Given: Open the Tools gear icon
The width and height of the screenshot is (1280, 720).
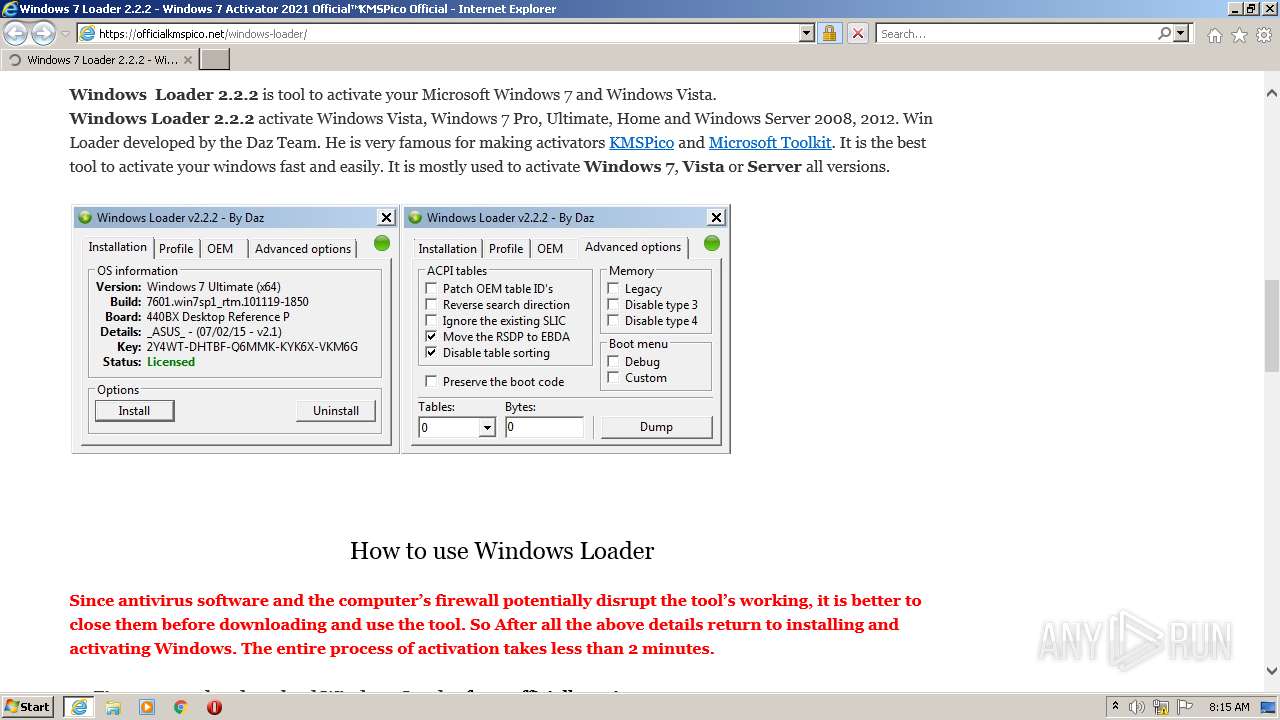Looking at the screenshot, I should pyautogui.click(x=1264, y=35).
